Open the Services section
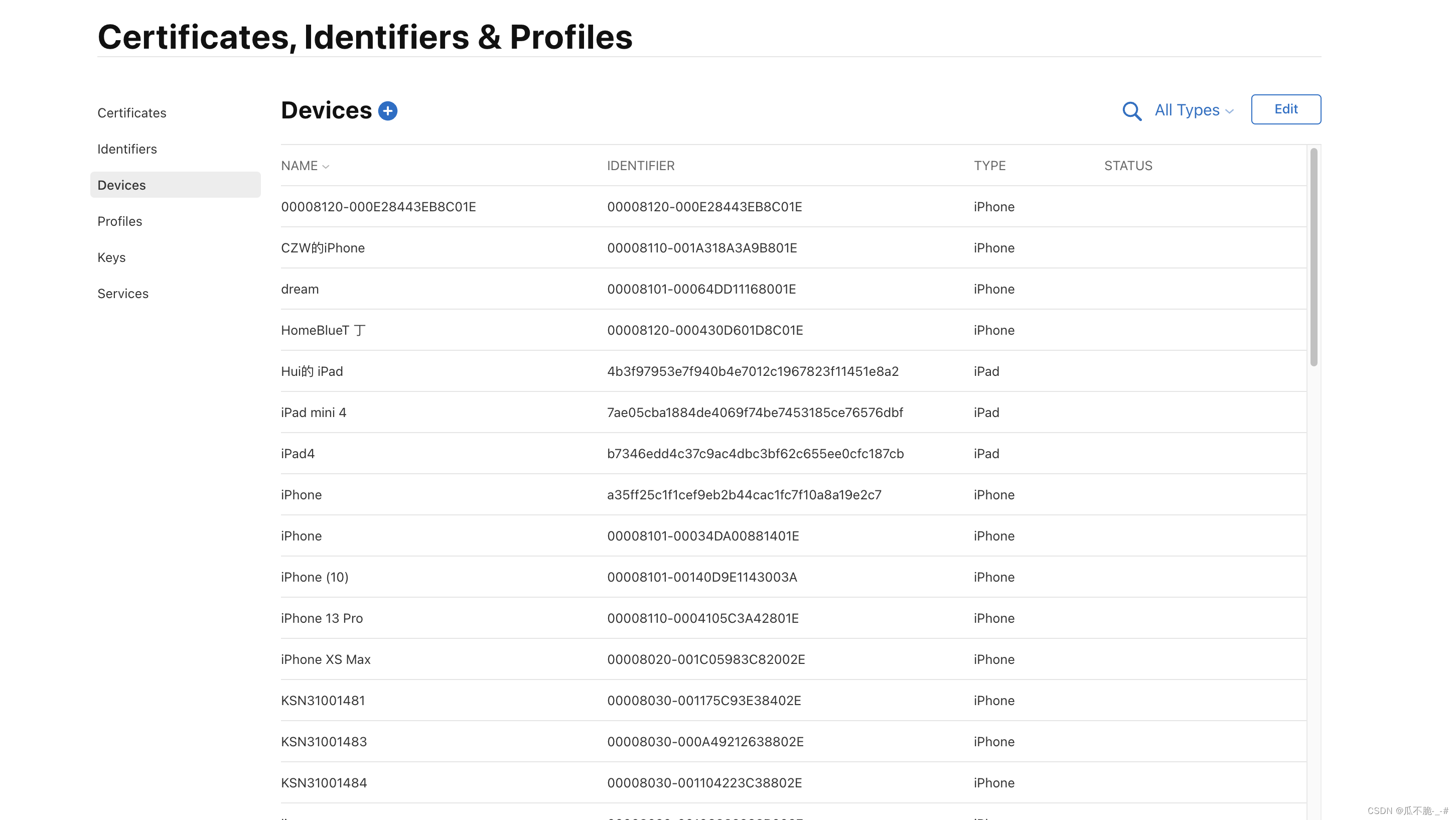Screen dimensions: 1456x820 click(x=122, y=294)
